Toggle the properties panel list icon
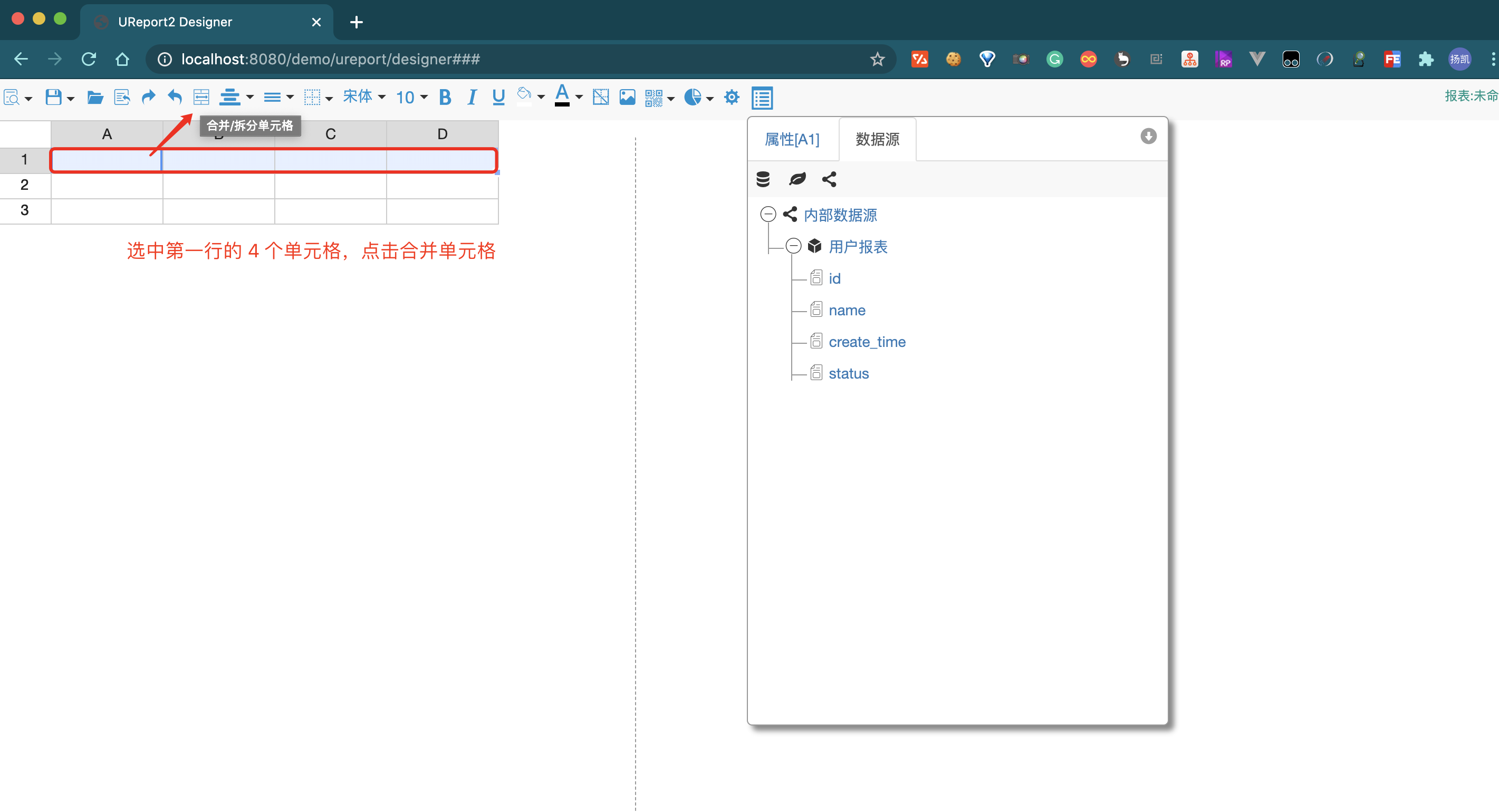 762,98
